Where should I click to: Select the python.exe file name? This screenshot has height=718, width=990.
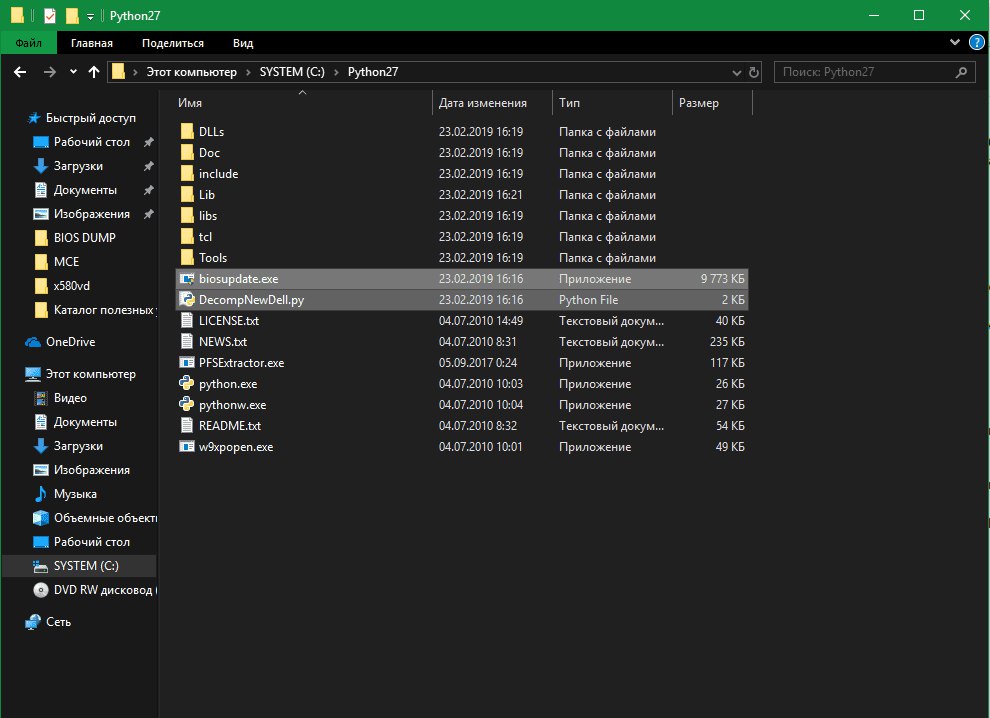(x=228, y=384)
